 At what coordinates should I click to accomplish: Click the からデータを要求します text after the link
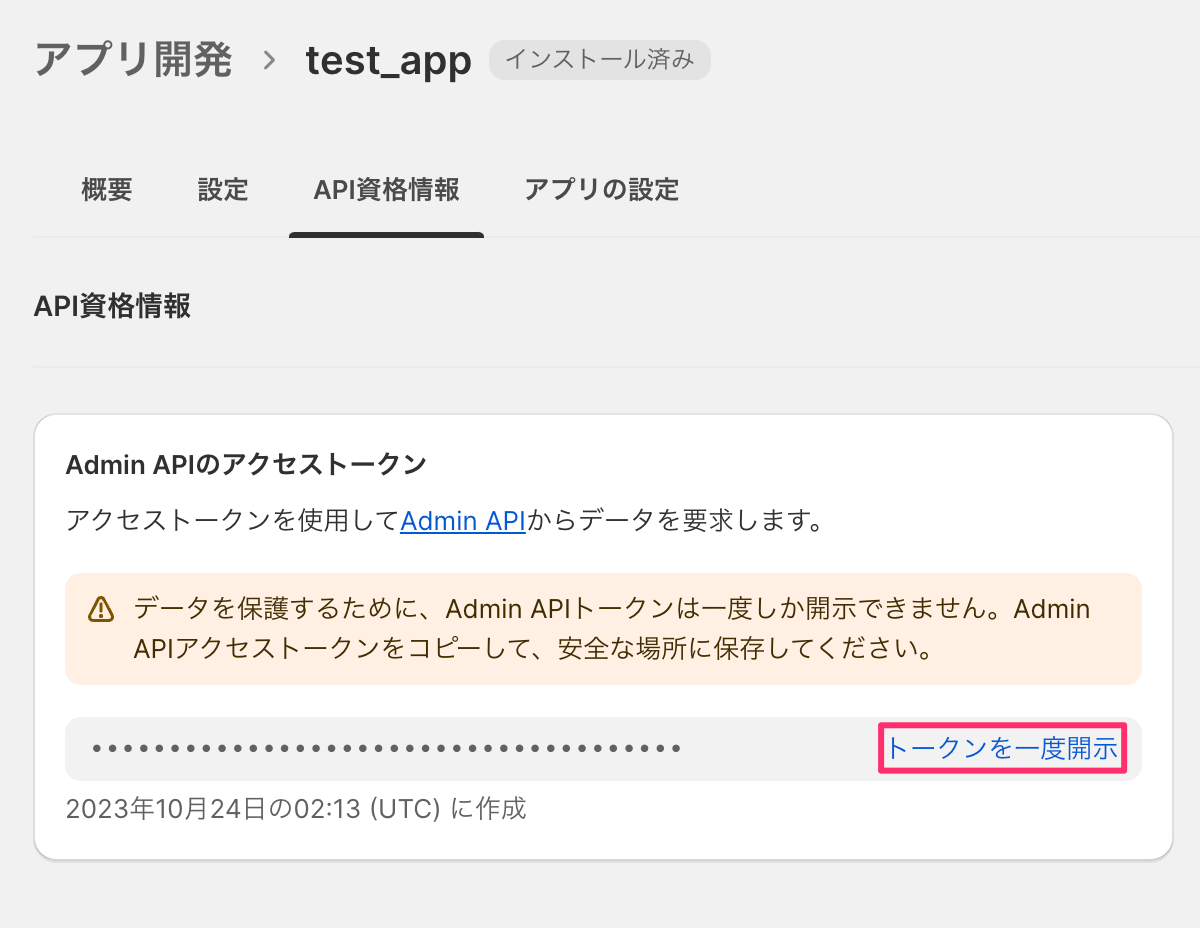click(x=675, y=521)
